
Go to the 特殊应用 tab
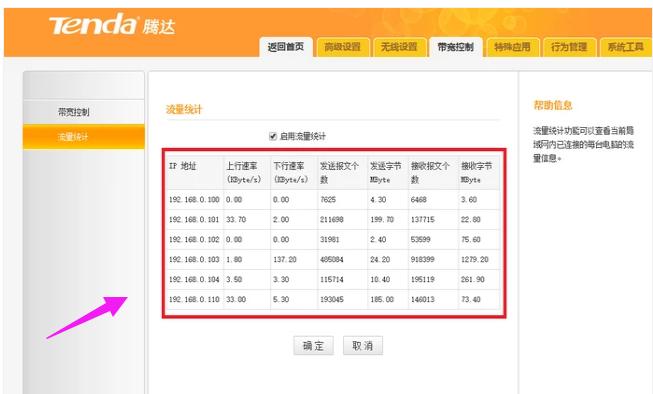point(512,47)
